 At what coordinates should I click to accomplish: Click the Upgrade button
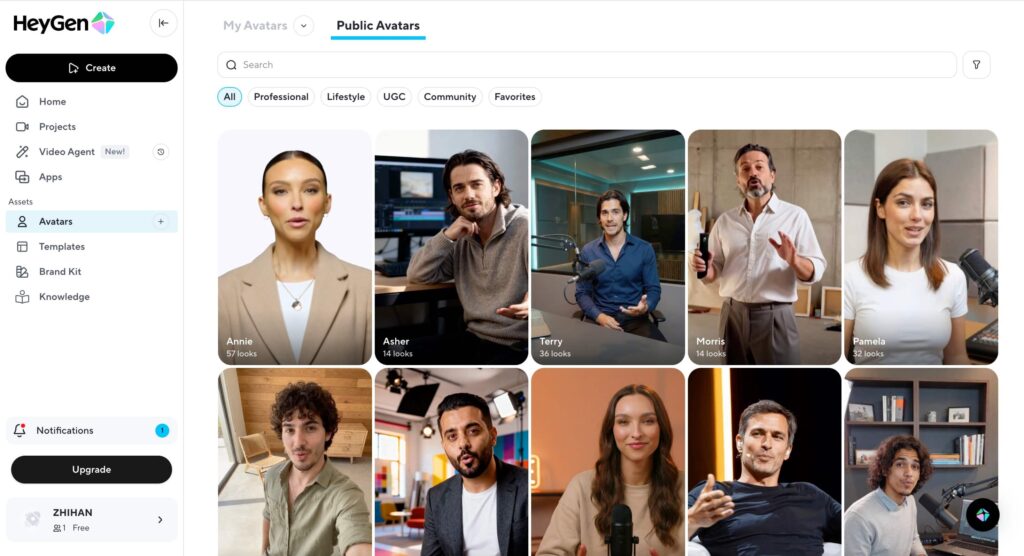click(91, 470)
